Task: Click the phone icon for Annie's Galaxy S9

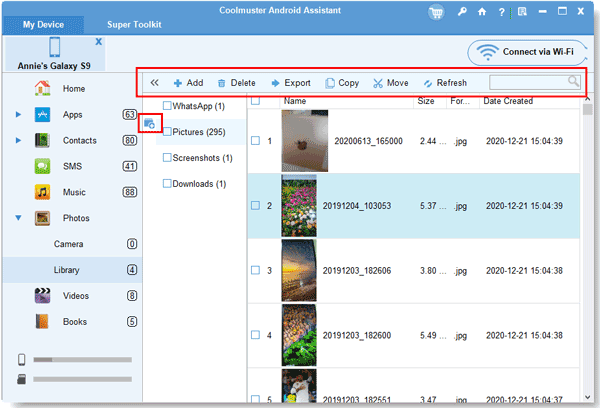Action: click(54, 47)
